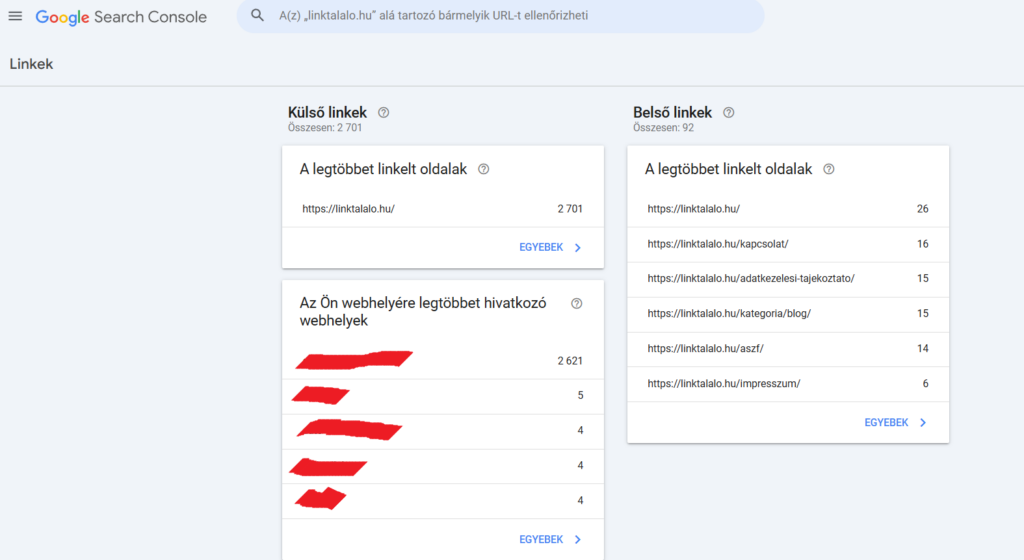Click the Külső linkek heading
This screenshot has height=560, width=1024.
(327, 112)
